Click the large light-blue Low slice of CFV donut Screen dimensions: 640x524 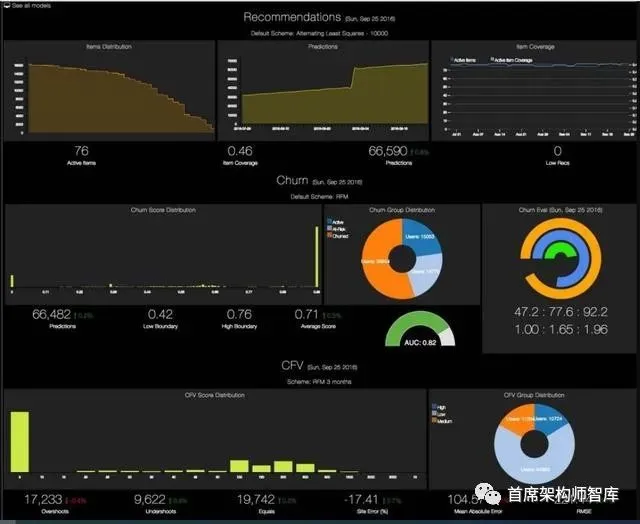click(x=536, y=469)
